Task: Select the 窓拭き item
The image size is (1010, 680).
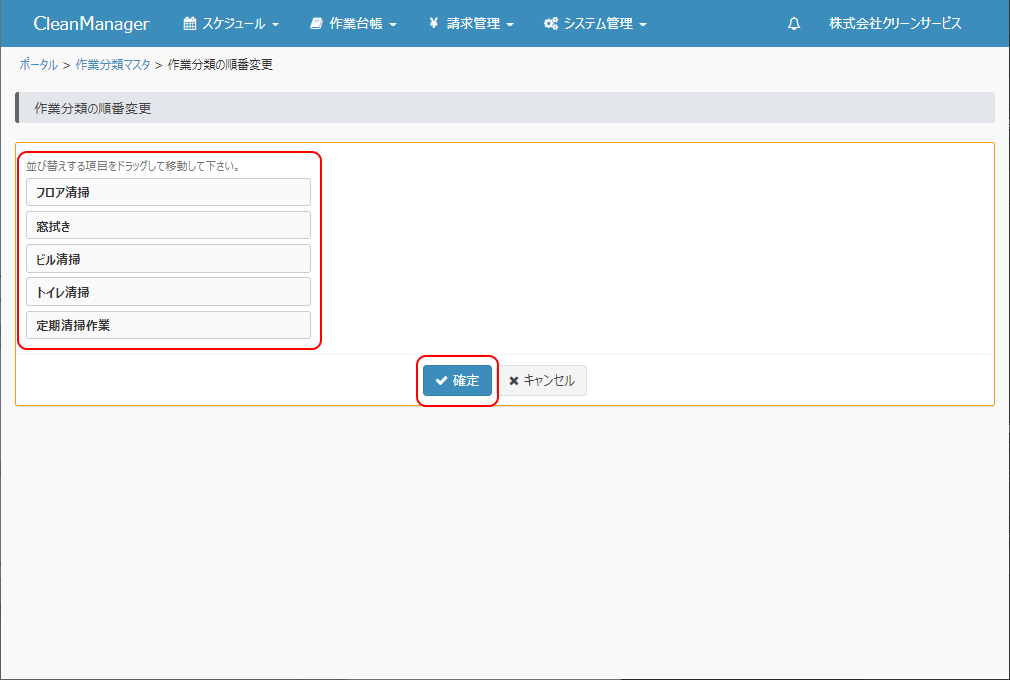Action: 168,225
